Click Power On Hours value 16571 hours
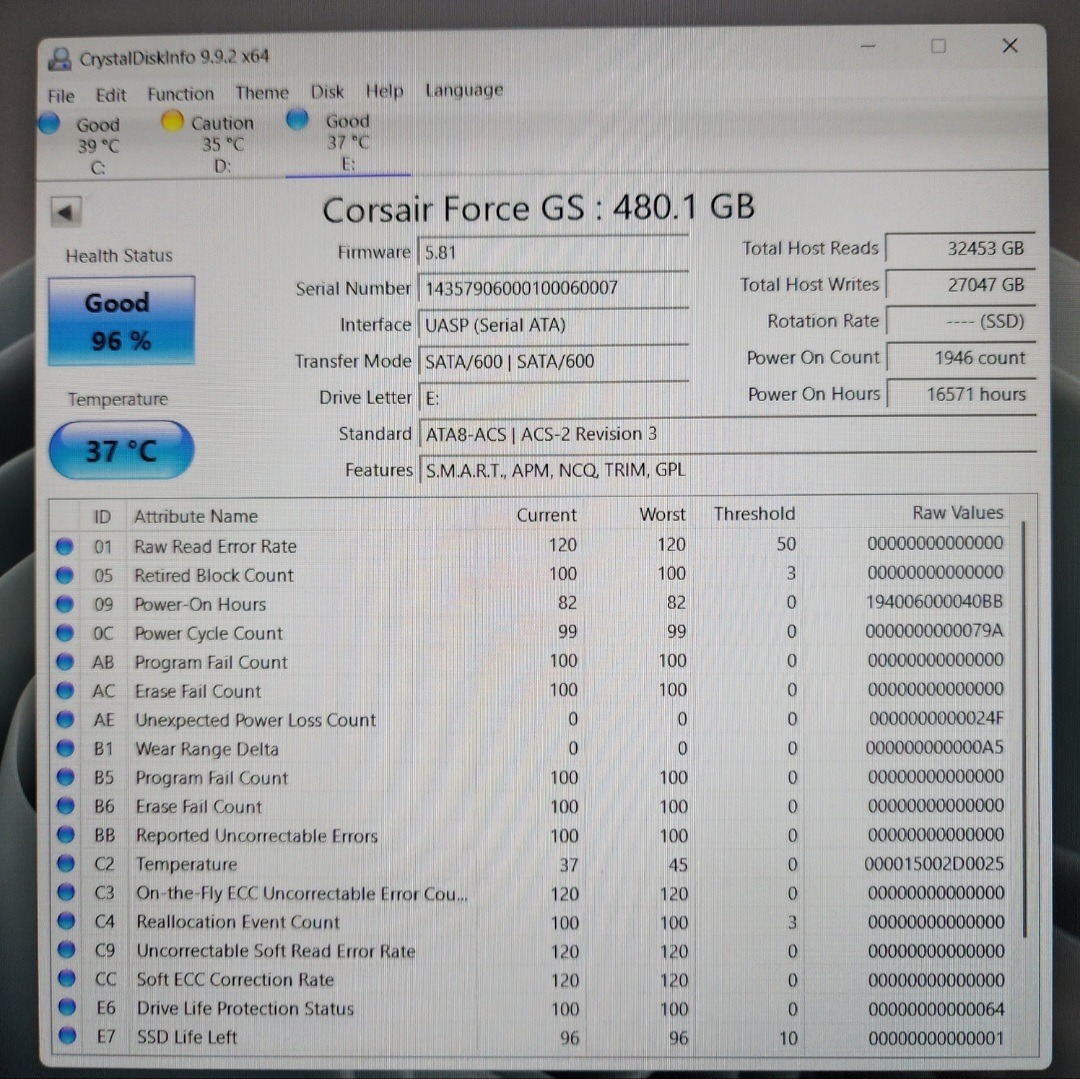 tap(961, 394)
